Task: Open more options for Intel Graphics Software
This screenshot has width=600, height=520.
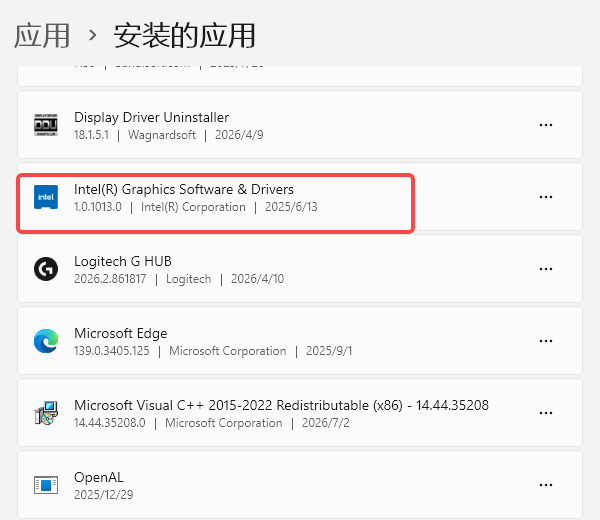Action: (x=546, y=197)
